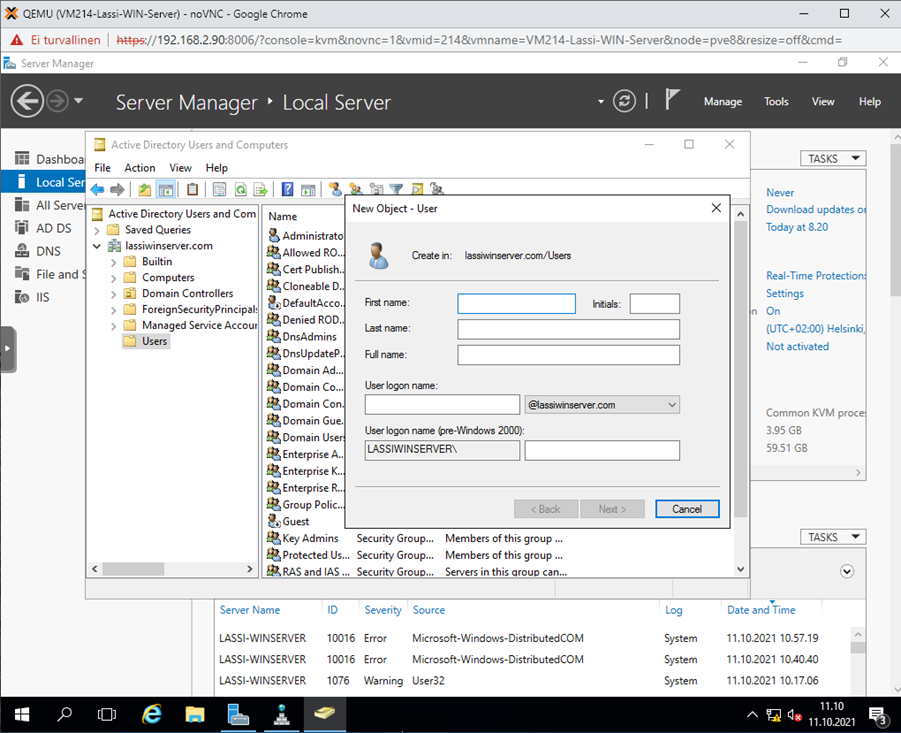This screenshot has width=901, height=733.
Task: Click the First name input field
Action: (x=516, y=304)
